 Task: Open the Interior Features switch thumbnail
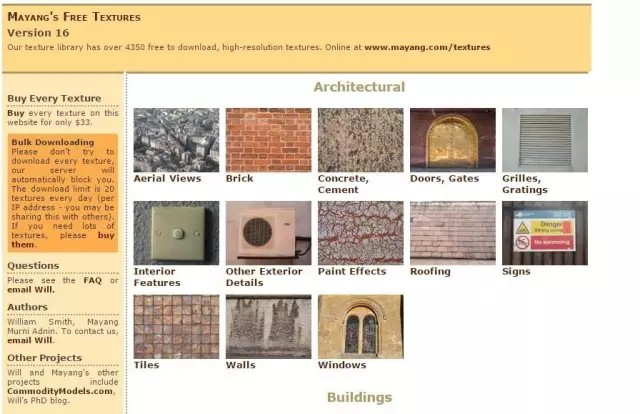coord(176,233)
